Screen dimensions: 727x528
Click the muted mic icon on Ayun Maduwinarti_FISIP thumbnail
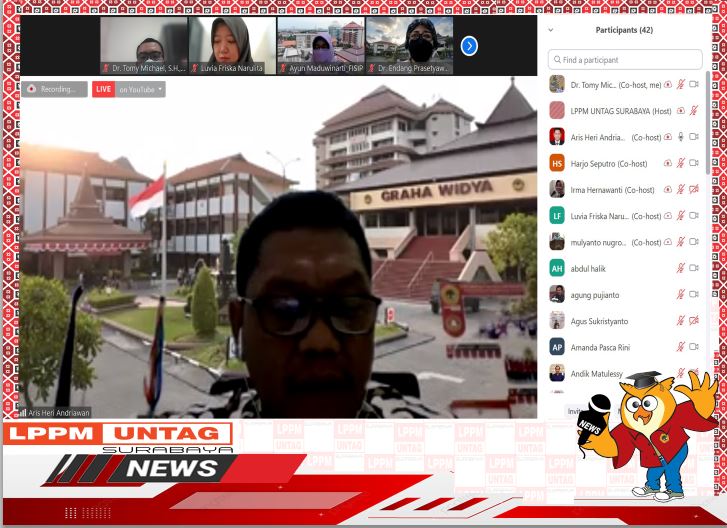click(x=283, y=68)
